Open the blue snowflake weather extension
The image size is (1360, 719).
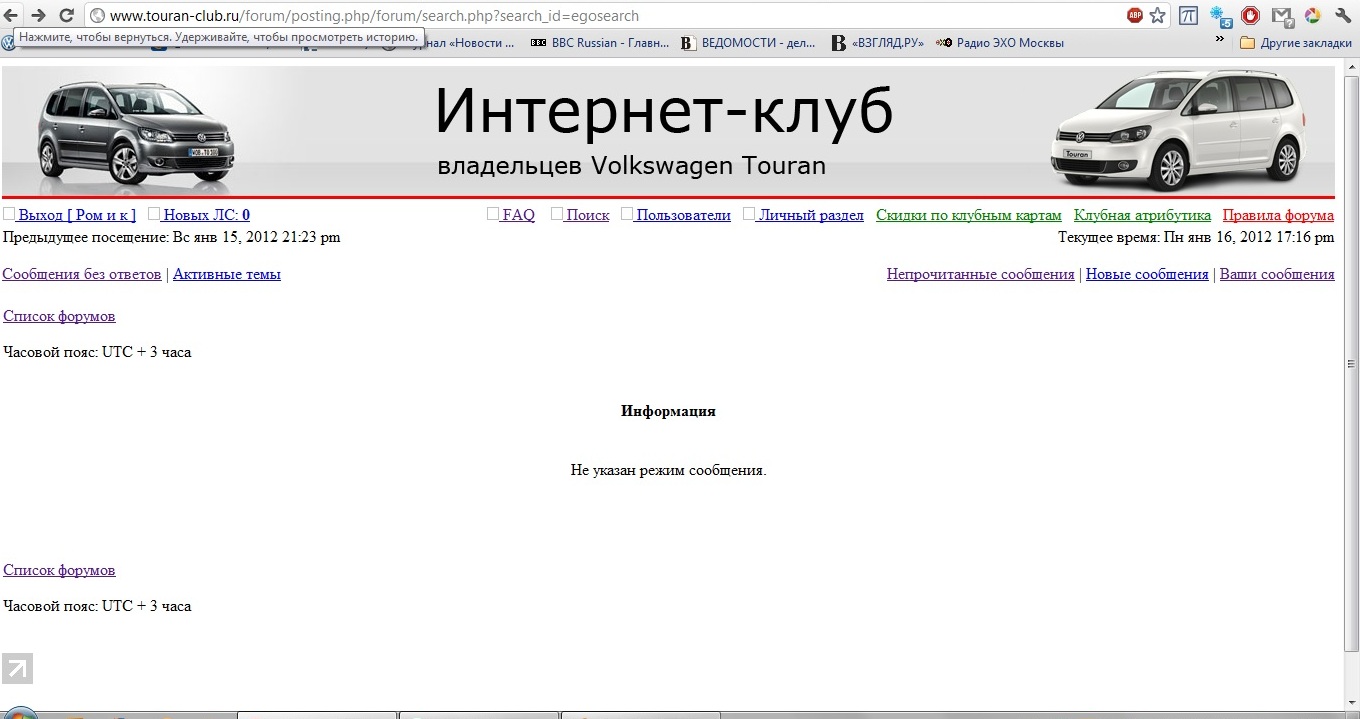[x=1220, y=15]
